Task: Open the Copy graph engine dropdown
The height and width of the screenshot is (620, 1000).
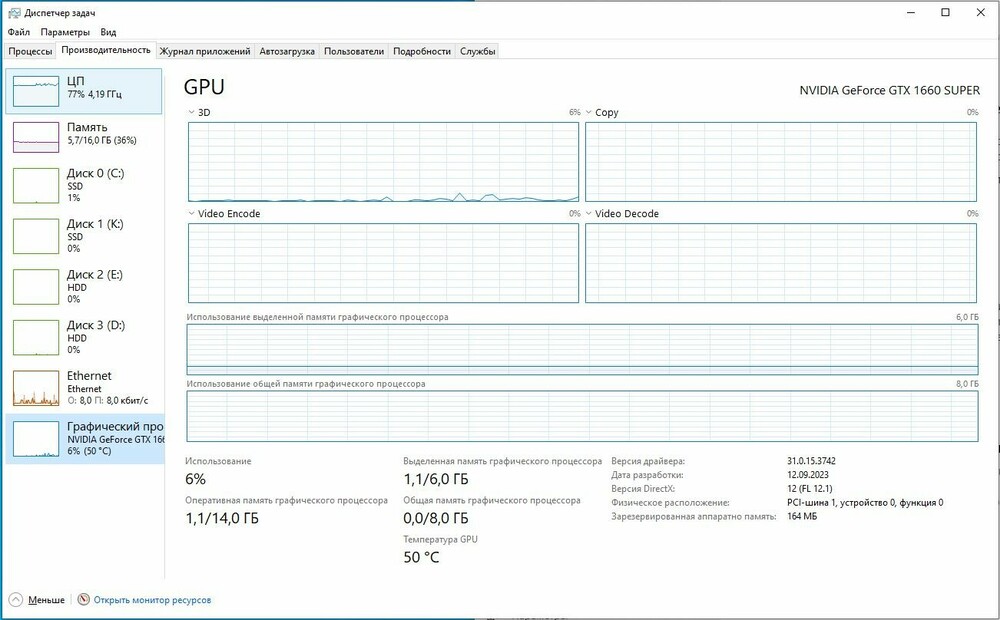Action: tap(589, 113)
